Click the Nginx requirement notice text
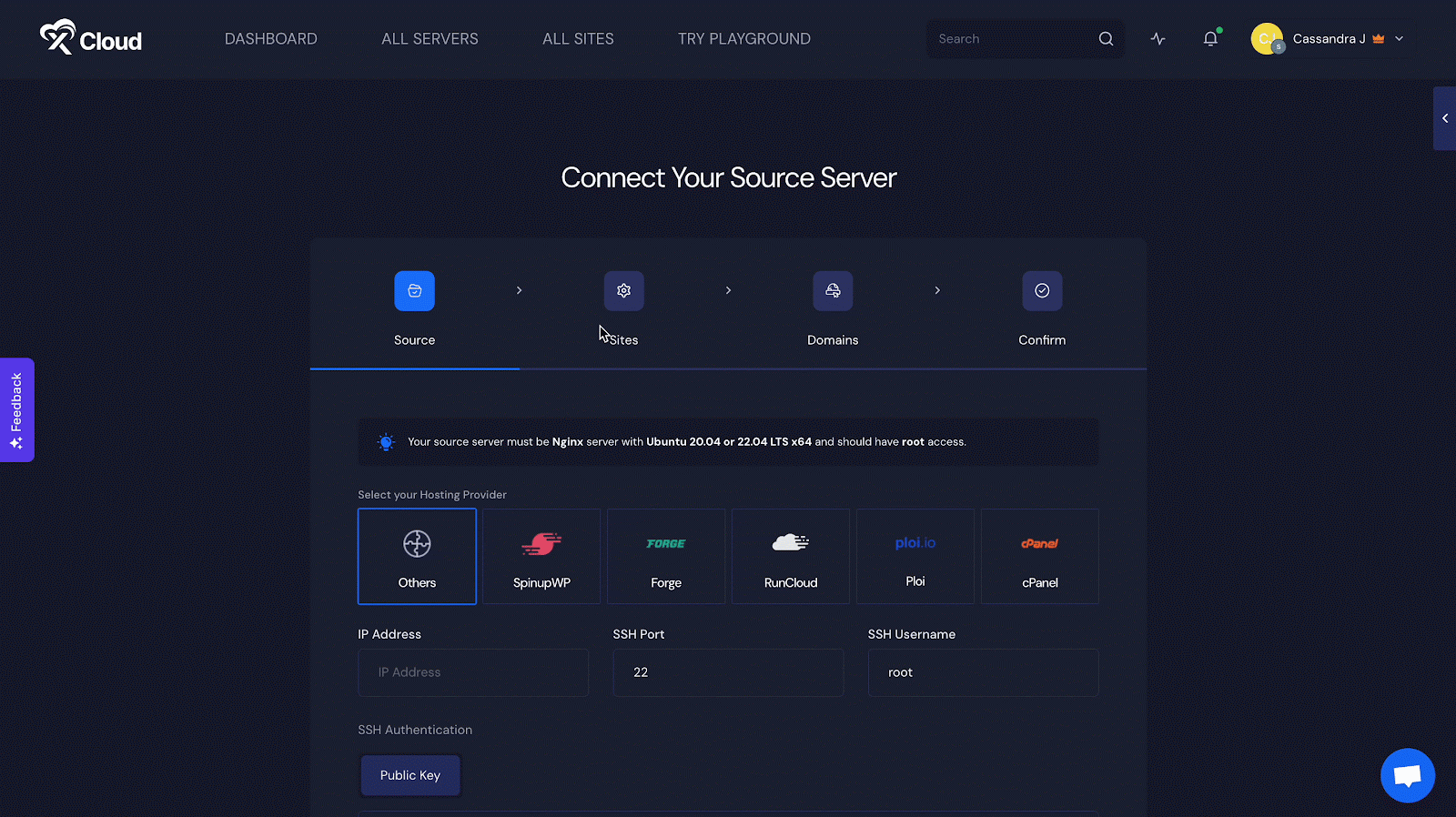This screenshot has width=1456, height=817. point(687,442)
